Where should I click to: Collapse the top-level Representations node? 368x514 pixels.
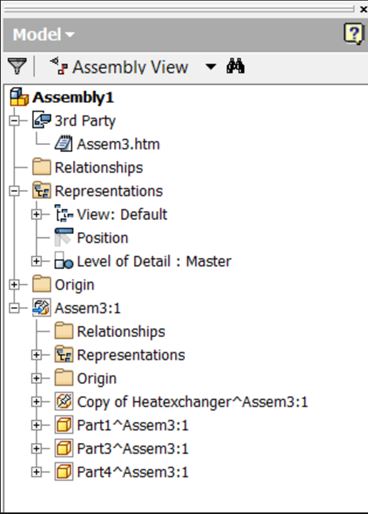[14, 191]
